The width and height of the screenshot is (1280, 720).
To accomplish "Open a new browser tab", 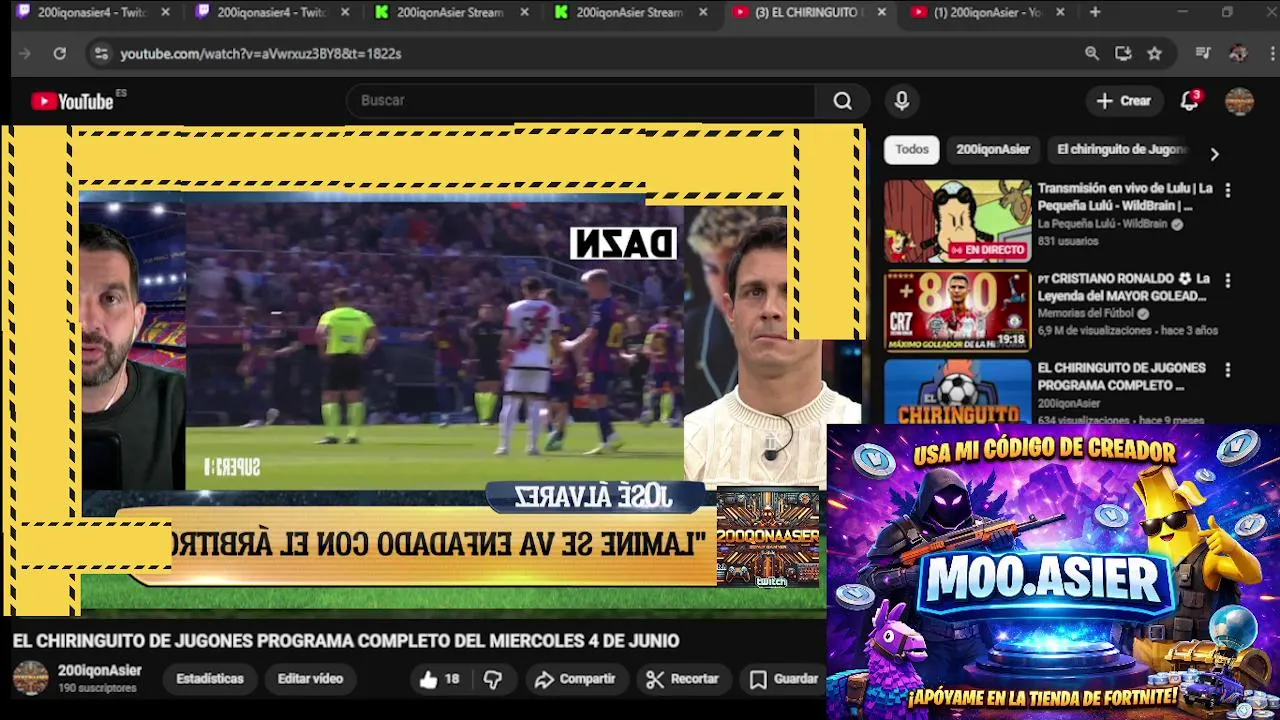I will 1095,13.
